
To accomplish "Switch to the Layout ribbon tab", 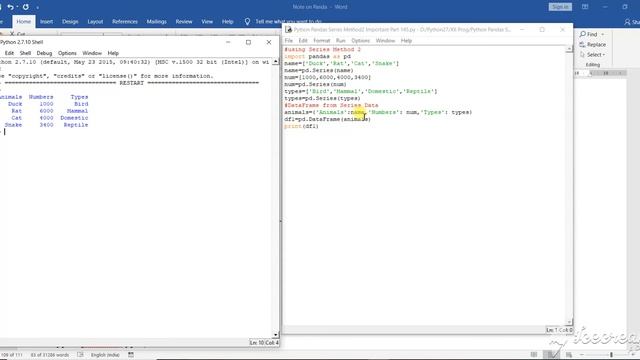I will [95, 22].
